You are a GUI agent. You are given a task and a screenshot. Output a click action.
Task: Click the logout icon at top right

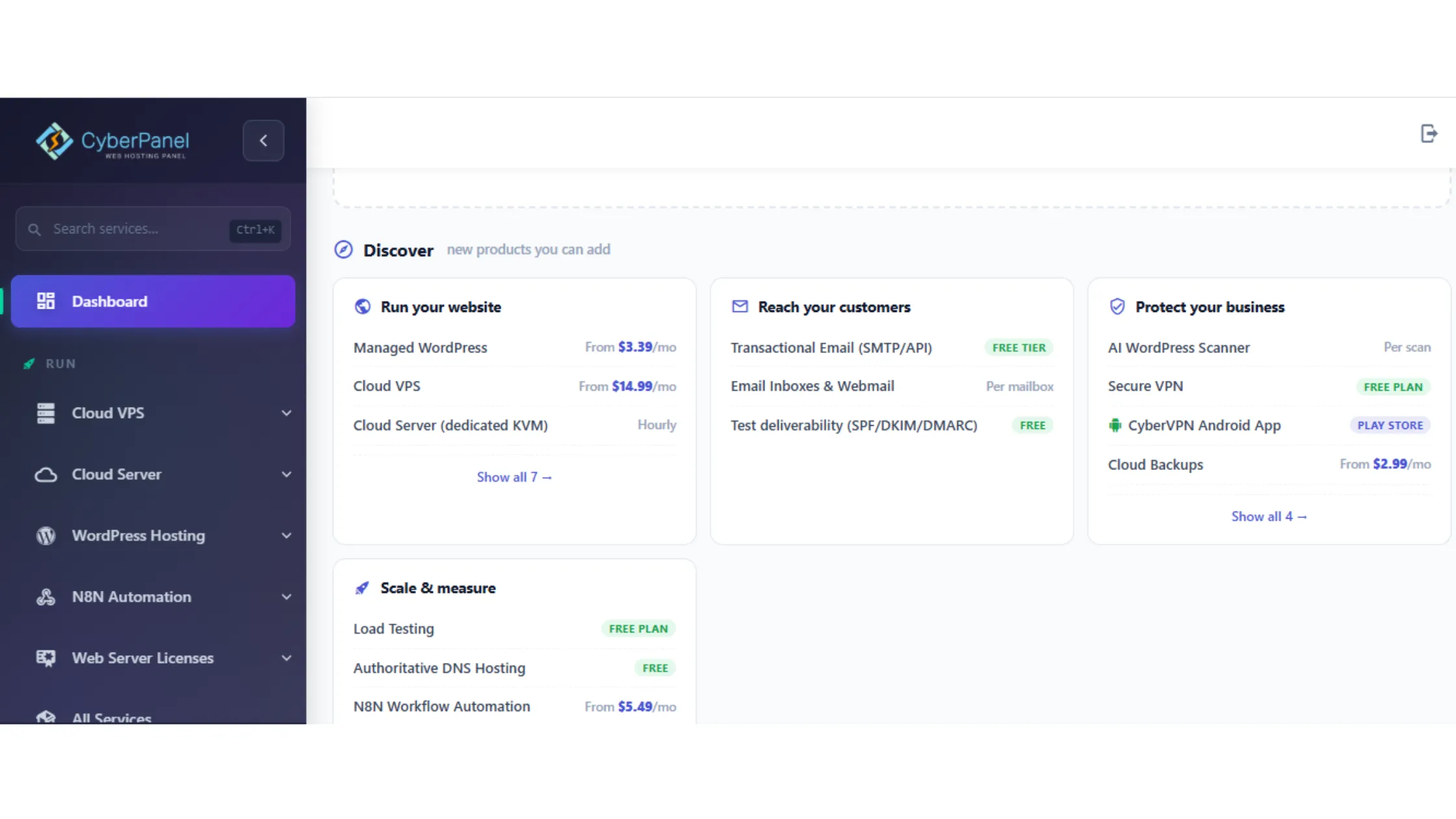(1429, 134)
